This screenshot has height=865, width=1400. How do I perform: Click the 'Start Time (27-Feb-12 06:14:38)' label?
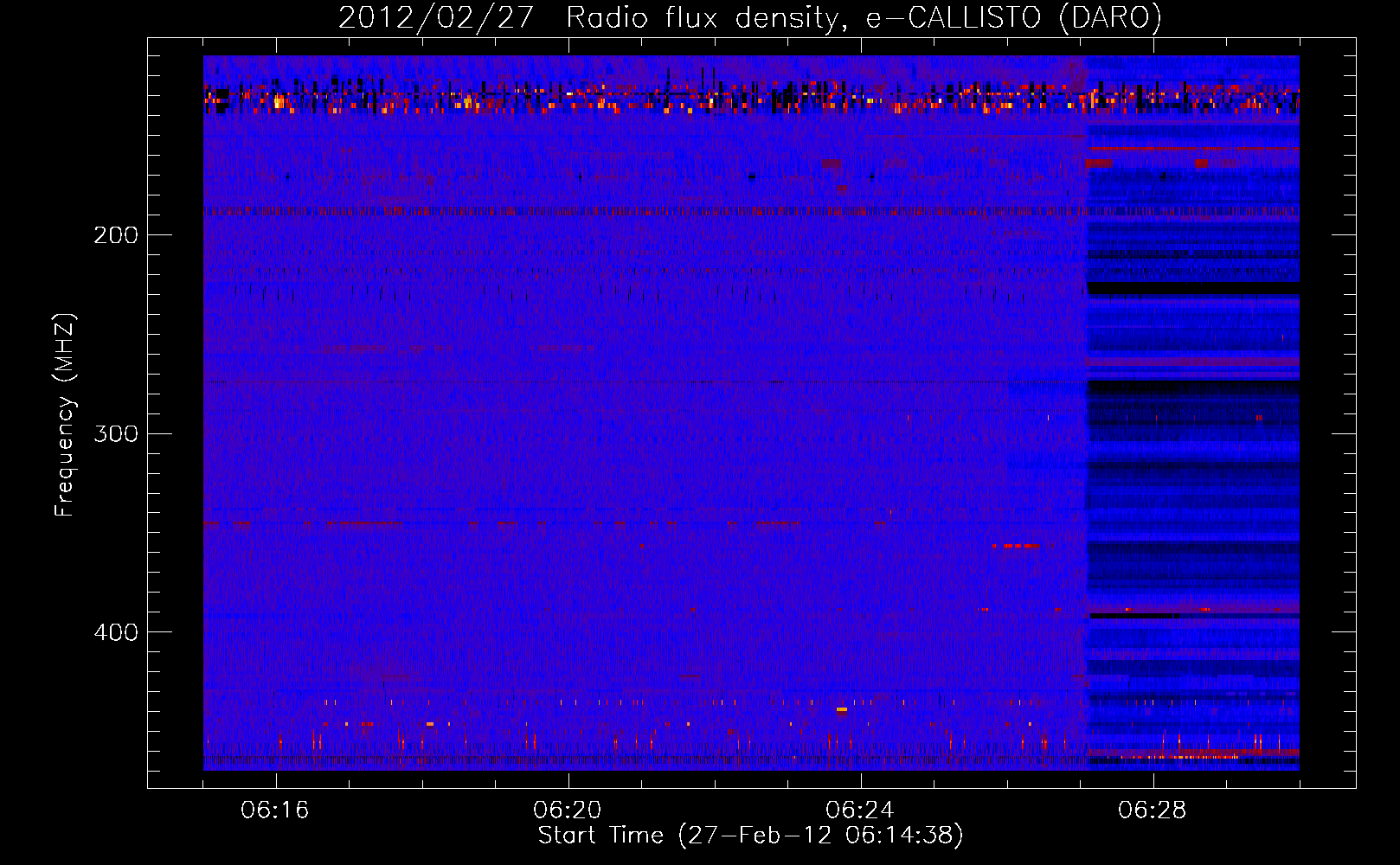[750, 836]
